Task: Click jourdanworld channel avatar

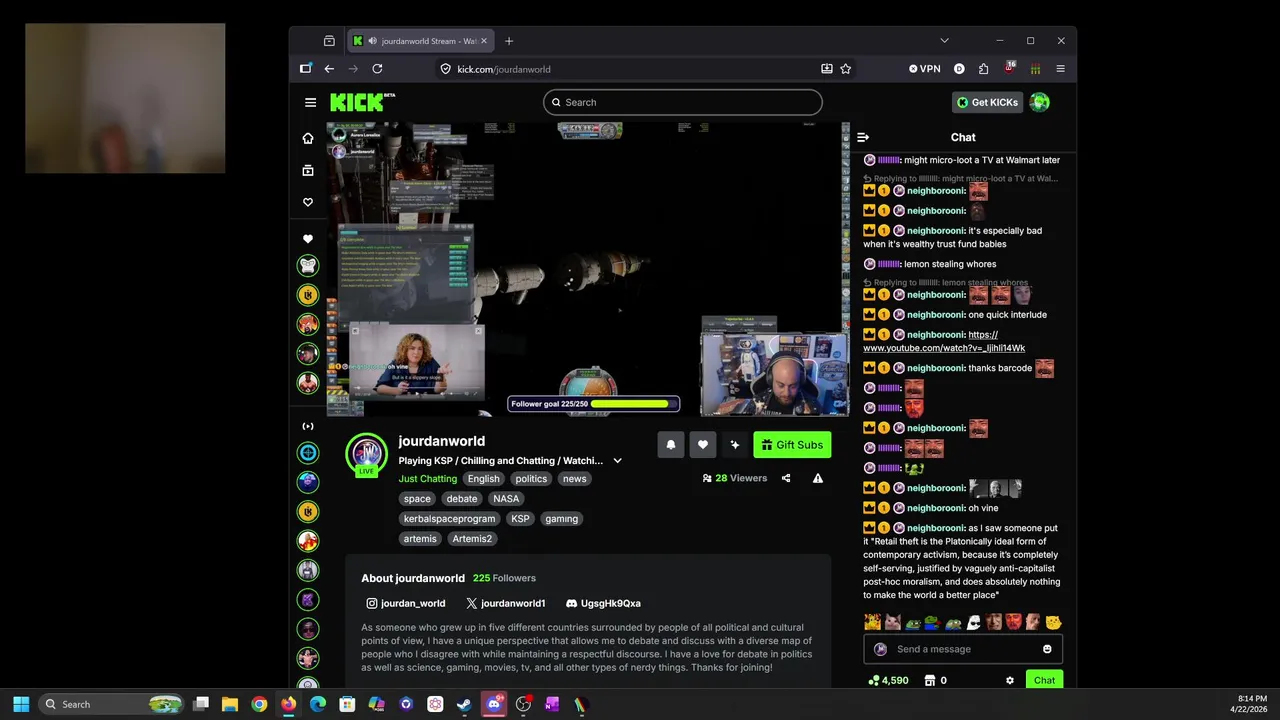Action: (367, 454)
